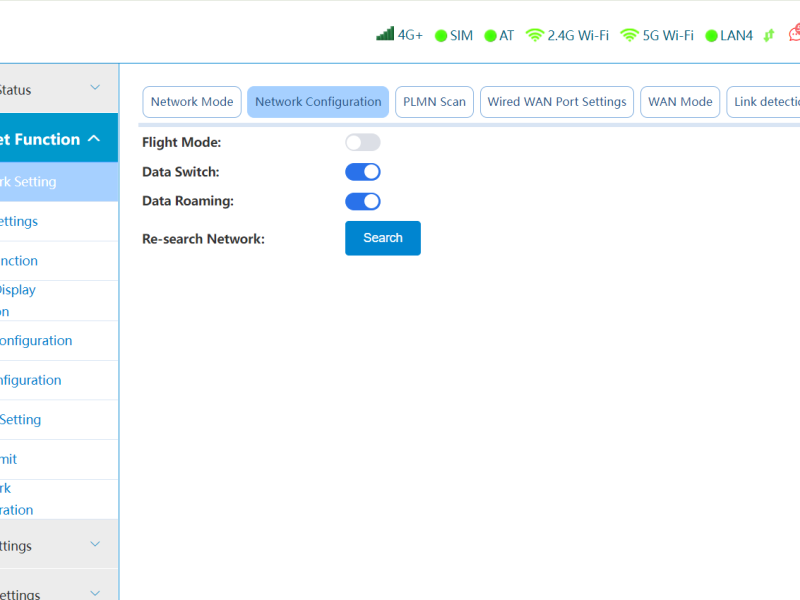Turn off the Data Switch toggle
This screenshot has width=800, height=600.
(362, 172)
